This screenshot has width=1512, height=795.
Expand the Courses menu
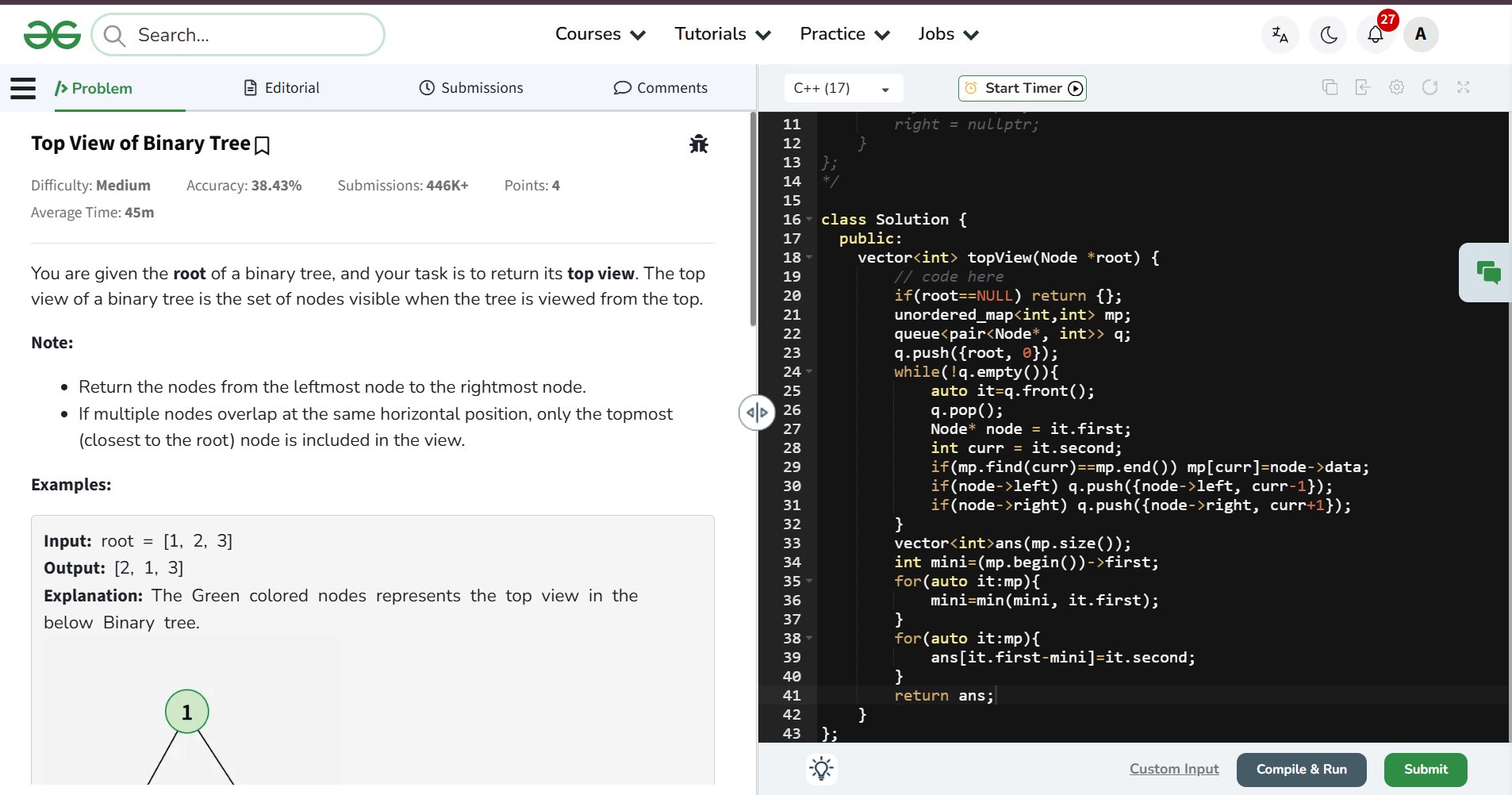[600, 34]
